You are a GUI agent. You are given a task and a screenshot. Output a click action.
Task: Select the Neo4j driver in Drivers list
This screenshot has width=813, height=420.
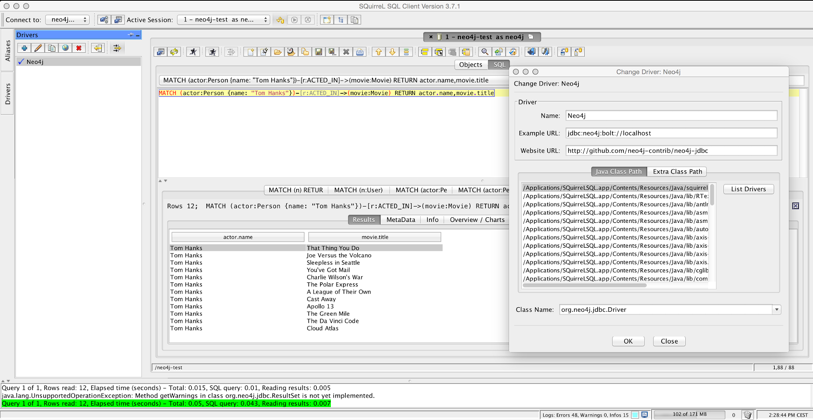pos(78,62)
